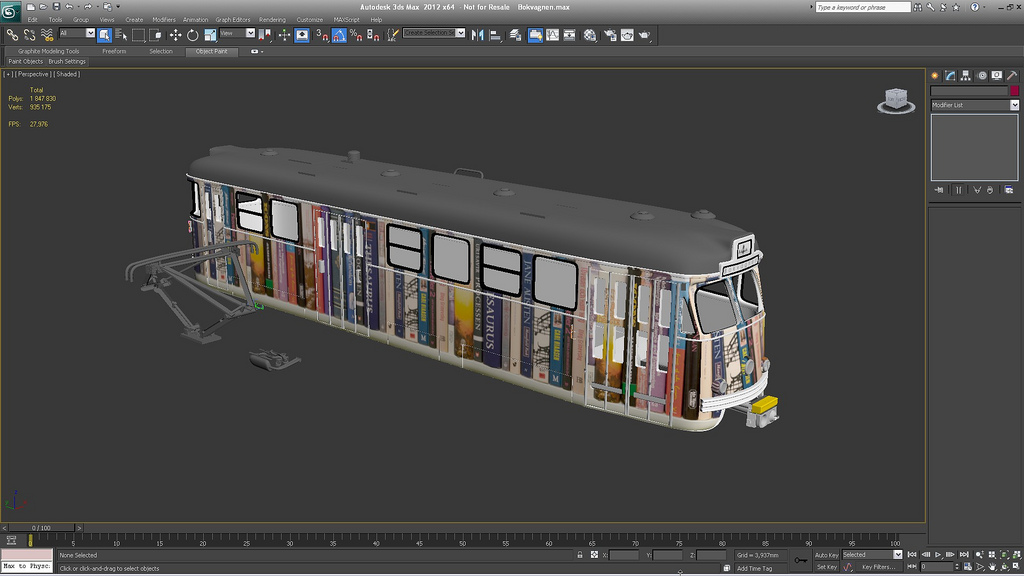Switch to the Selection ribbon tab
Viewport: 1024px width, 576px height.
pos(161,51)
